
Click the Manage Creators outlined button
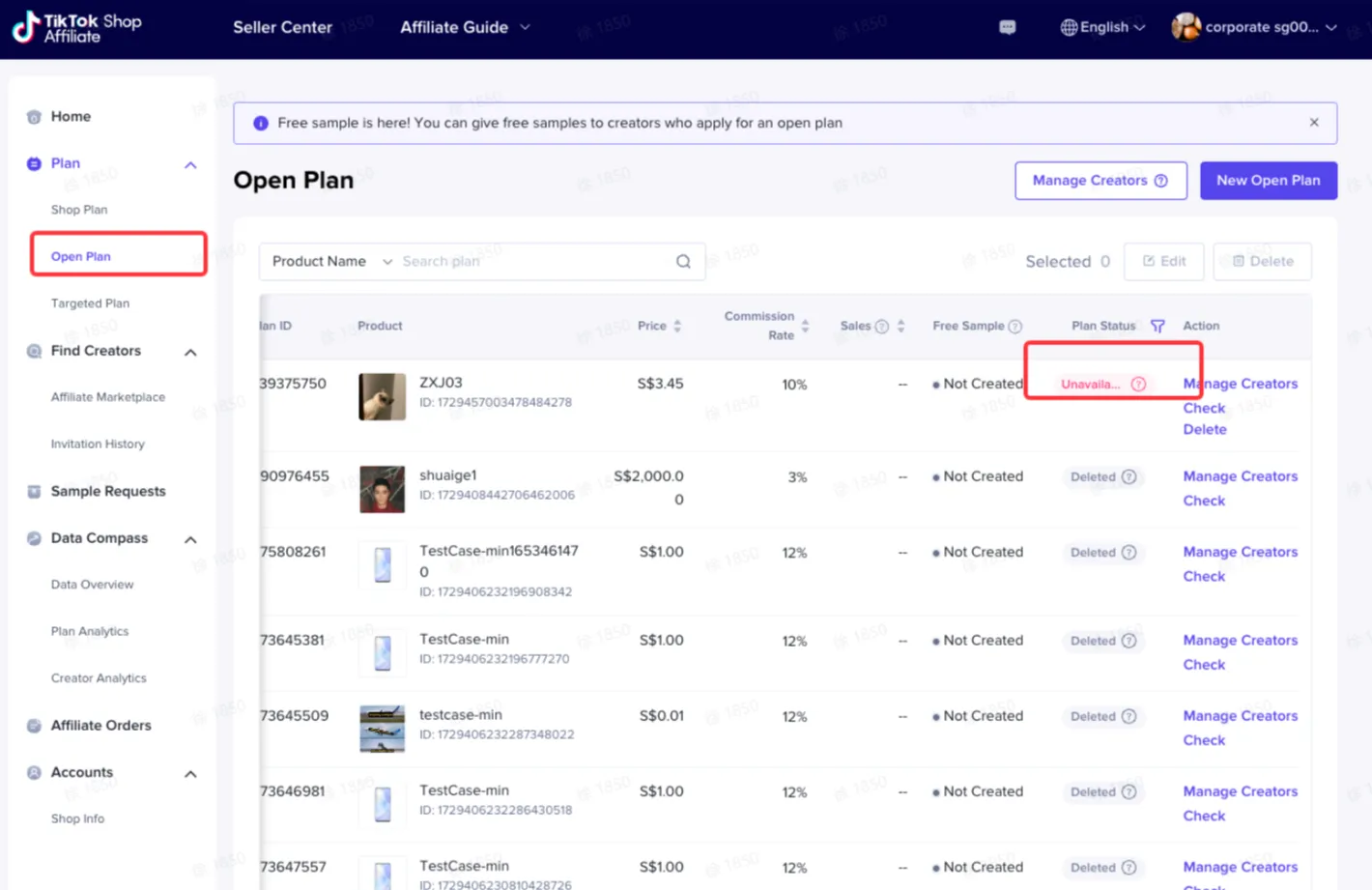click(x=1100, y=181)
